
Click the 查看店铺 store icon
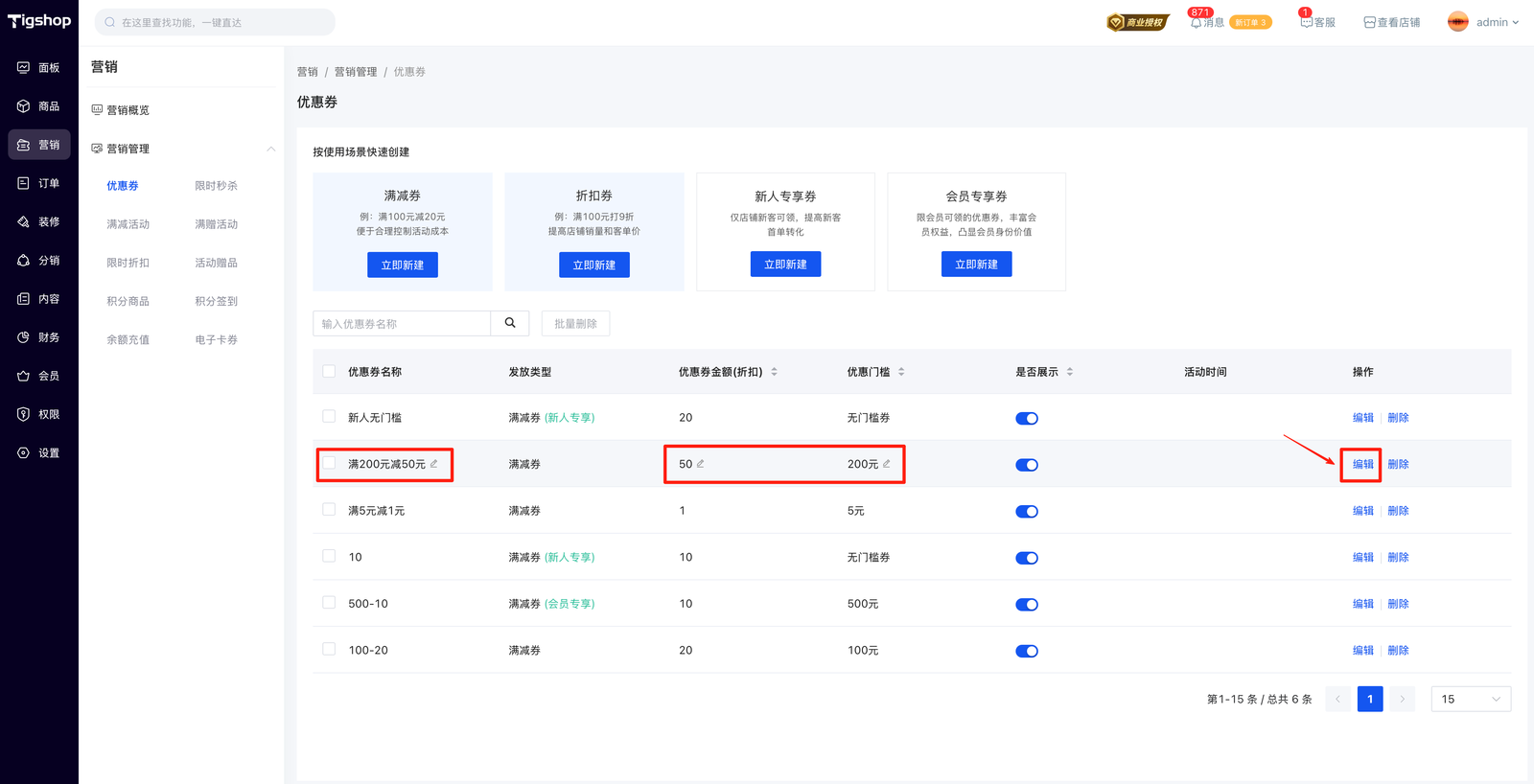pyautogui.click(x=1369, y=22)
